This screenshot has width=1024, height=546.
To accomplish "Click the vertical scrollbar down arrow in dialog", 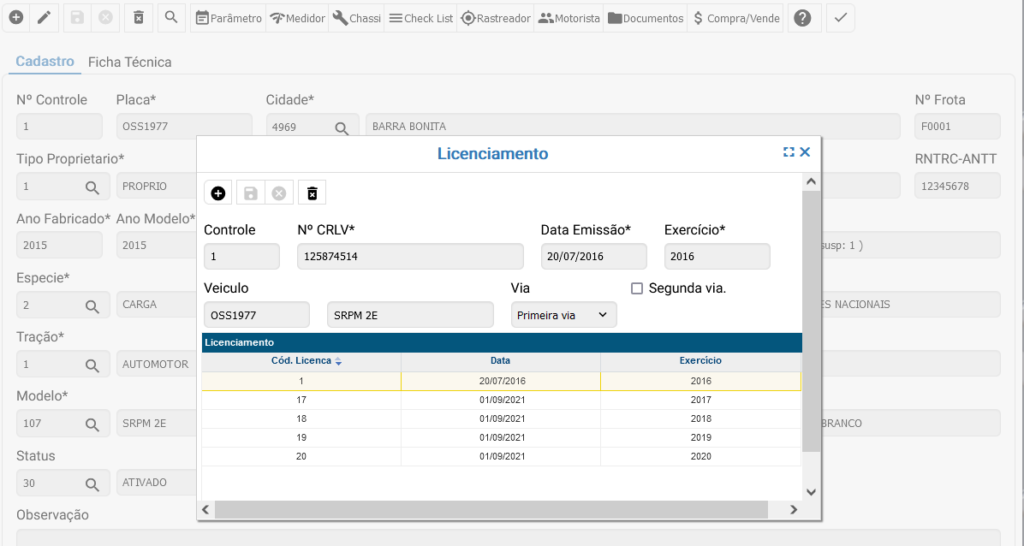I will coord(811,492).
